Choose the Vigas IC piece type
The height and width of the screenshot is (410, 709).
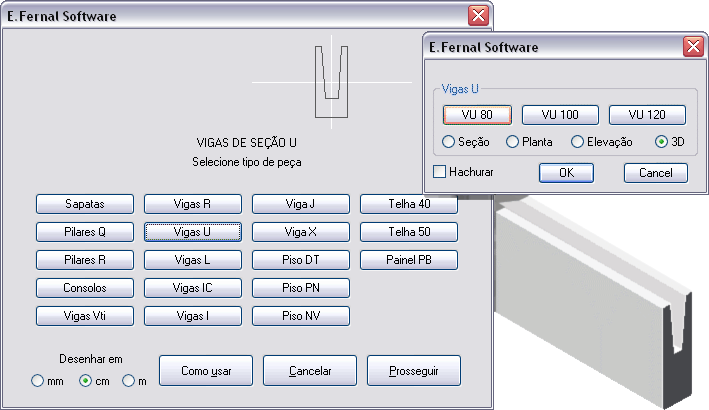192,288
